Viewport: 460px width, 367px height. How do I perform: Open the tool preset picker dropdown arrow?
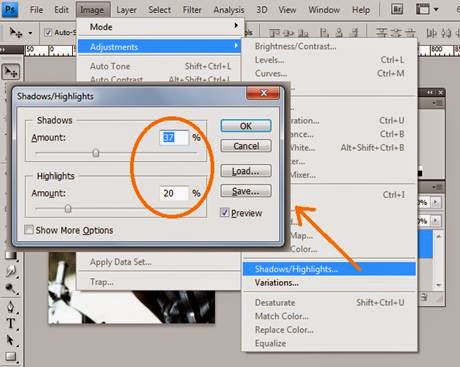coord(30,33)
